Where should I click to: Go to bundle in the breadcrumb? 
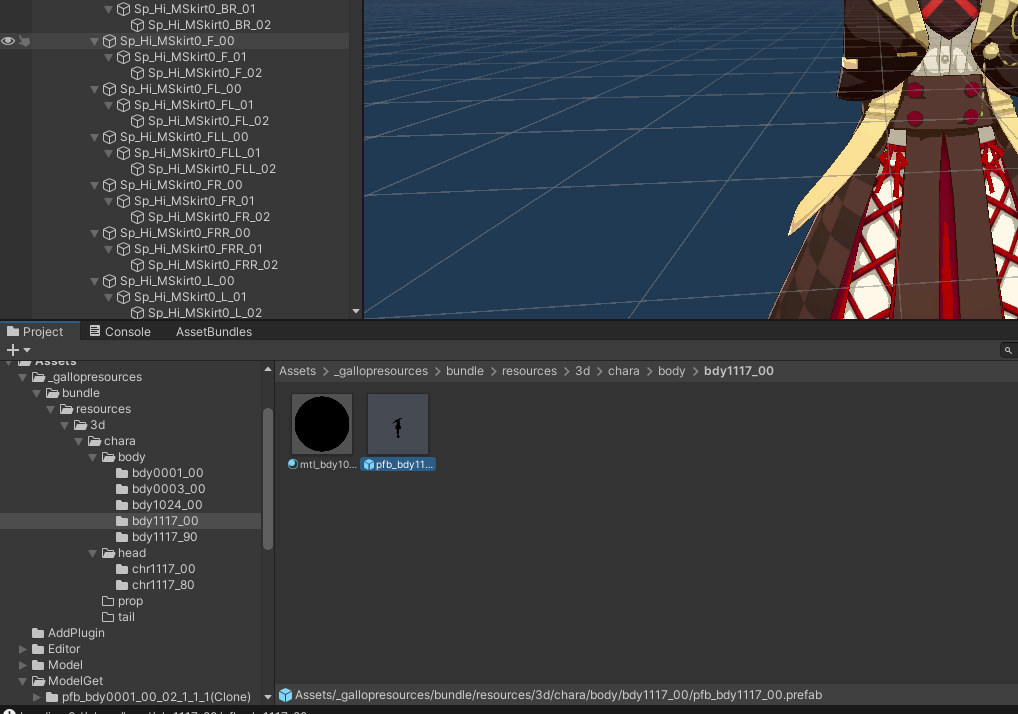click(465, 371)
